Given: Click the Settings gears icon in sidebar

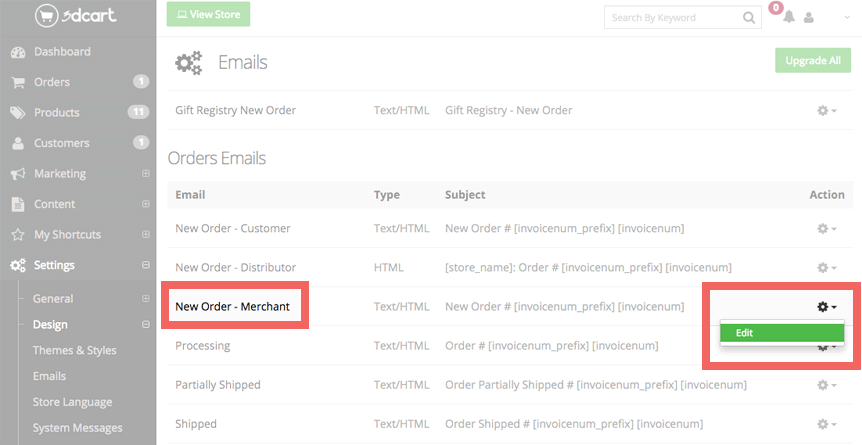Looking at the screenshot, I should (18, 266).
